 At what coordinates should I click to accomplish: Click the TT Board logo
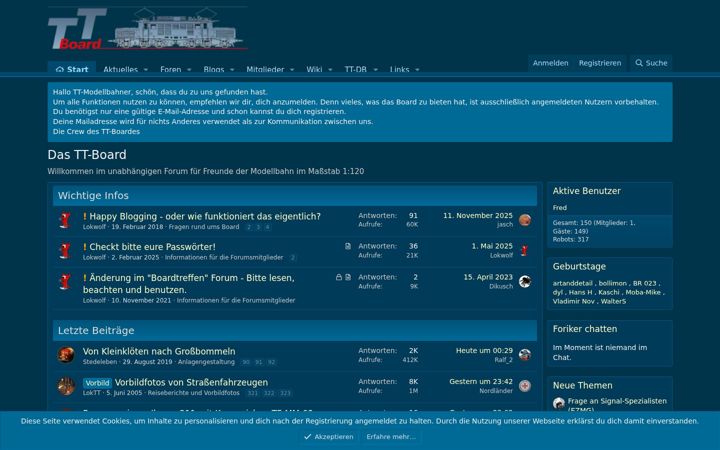(147, 28)
